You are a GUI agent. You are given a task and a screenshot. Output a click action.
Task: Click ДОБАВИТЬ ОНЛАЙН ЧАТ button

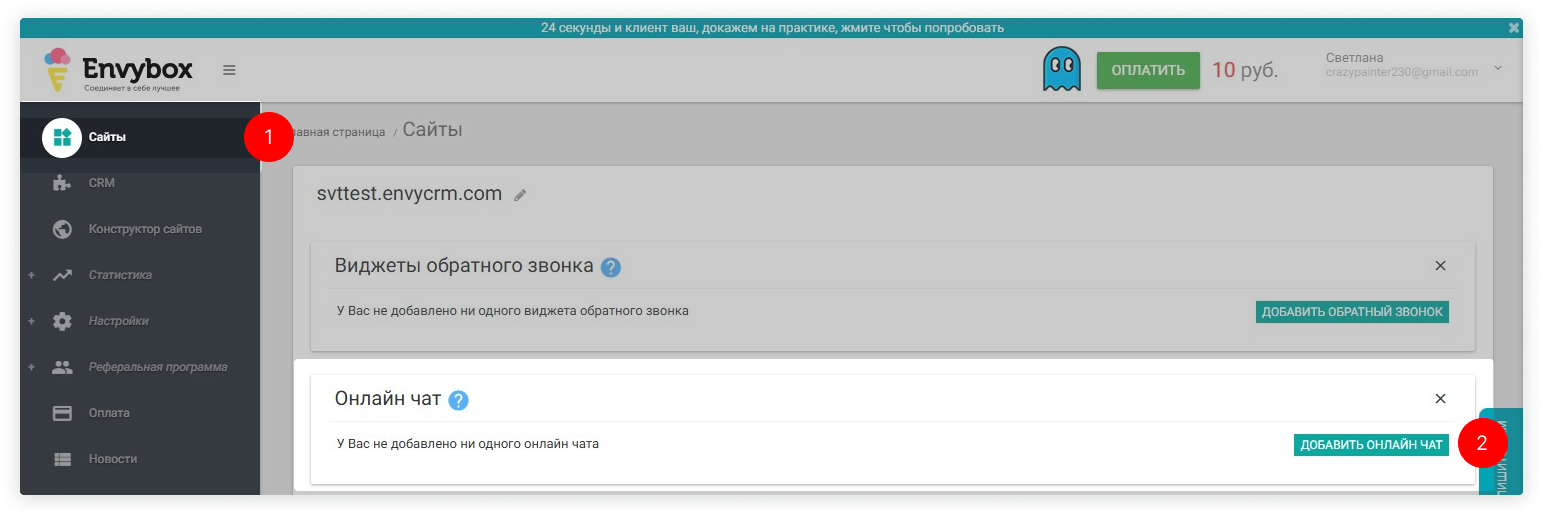click(x=1371, y=445)
